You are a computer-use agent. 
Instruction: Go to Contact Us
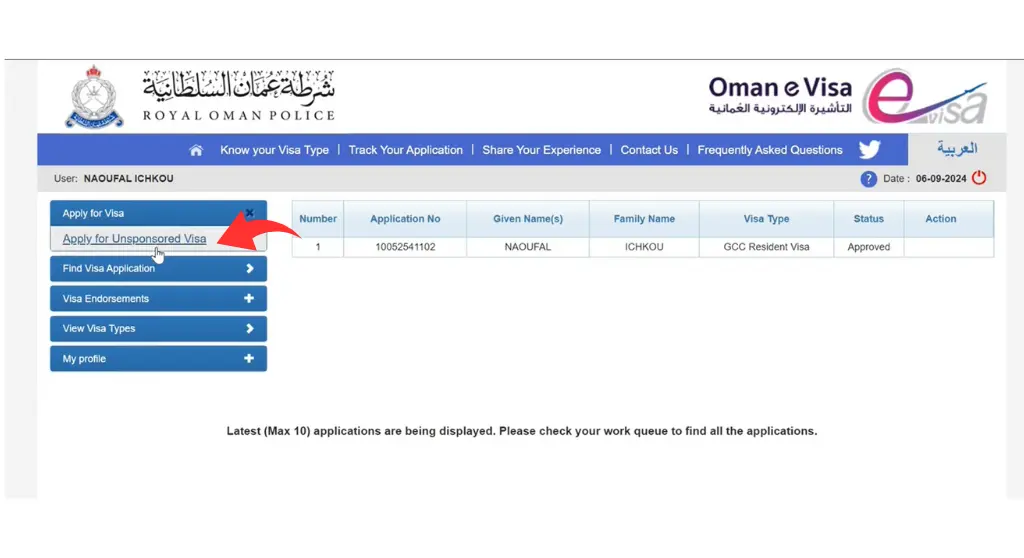(649, 150)
